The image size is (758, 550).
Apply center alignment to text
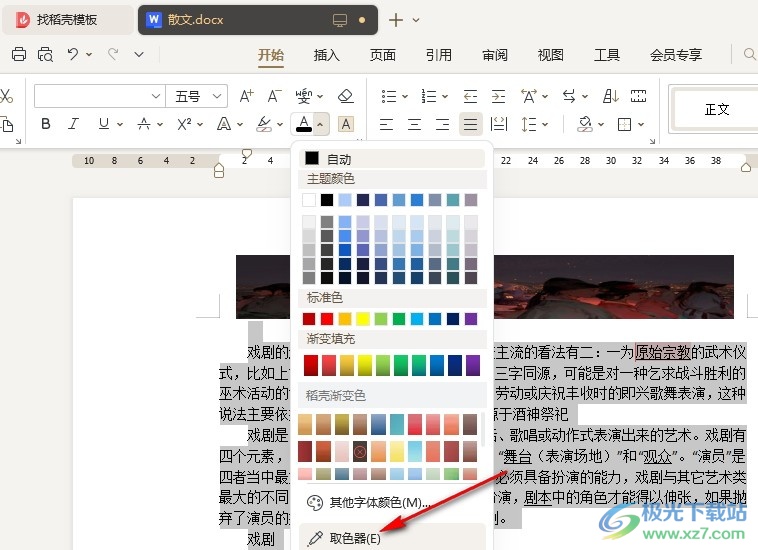pyautogui.click(x=414, y=125)
